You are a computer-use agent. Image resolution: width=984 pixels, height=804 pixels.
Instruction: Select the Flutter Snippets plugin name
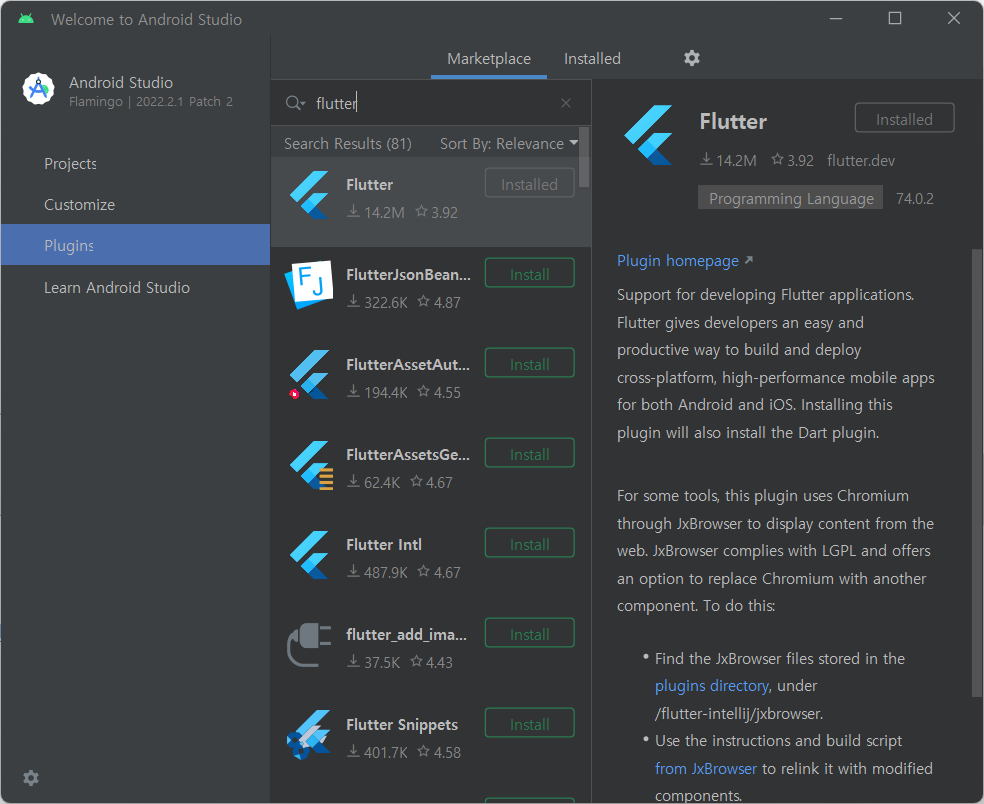402,725
